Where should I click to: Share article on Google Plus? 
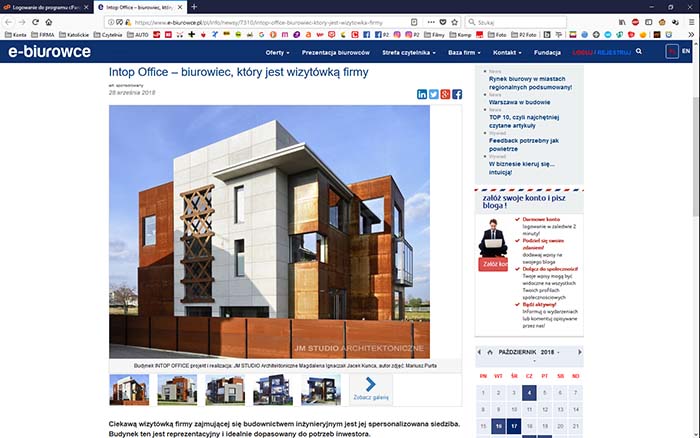(x=445, y=94)
